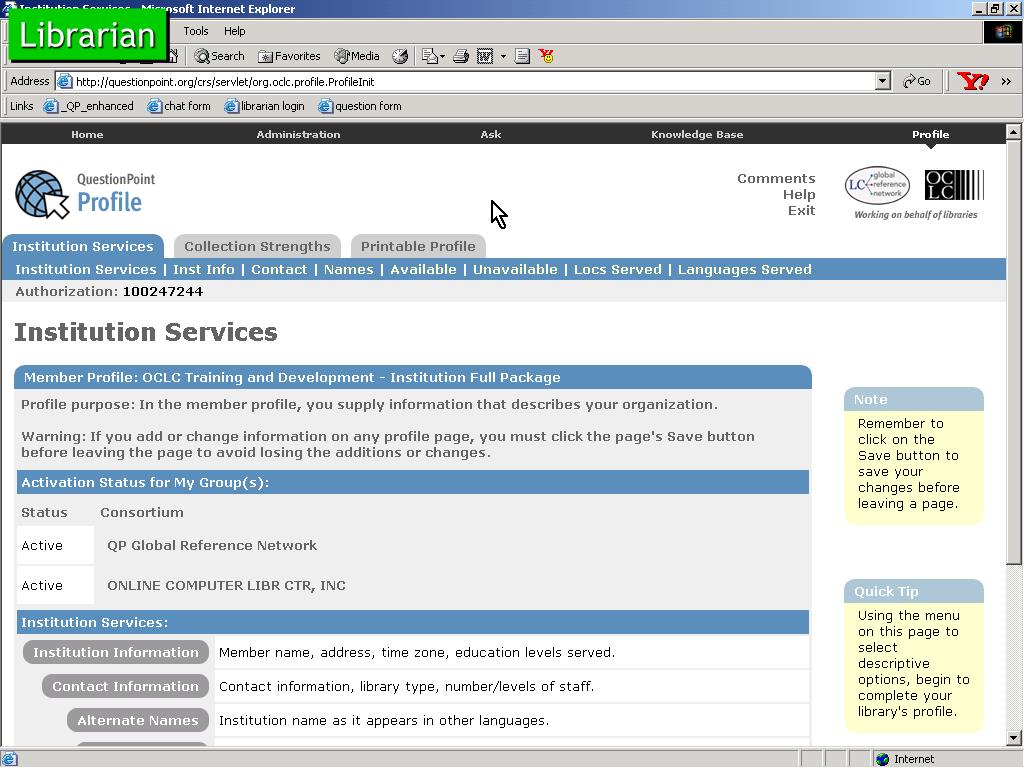Click the QuestionPoint globe logo
Image resolution: width=1024 pixels, height=768 pixels.
(x=42, y=194)
